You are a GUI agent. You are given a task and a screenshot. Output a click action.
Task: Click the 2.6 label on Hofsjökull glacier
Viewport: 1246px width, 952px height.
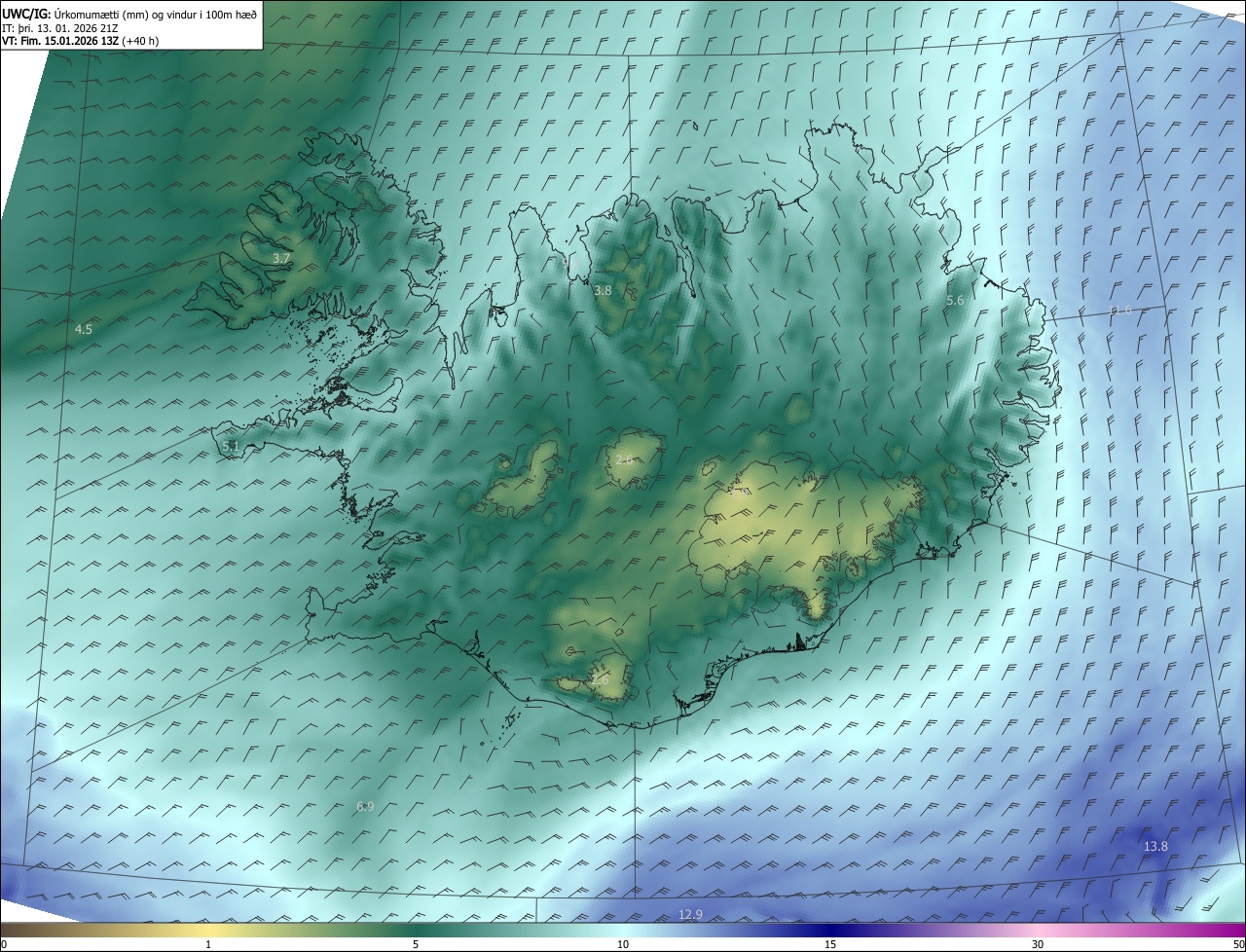[x=624, y=459]
